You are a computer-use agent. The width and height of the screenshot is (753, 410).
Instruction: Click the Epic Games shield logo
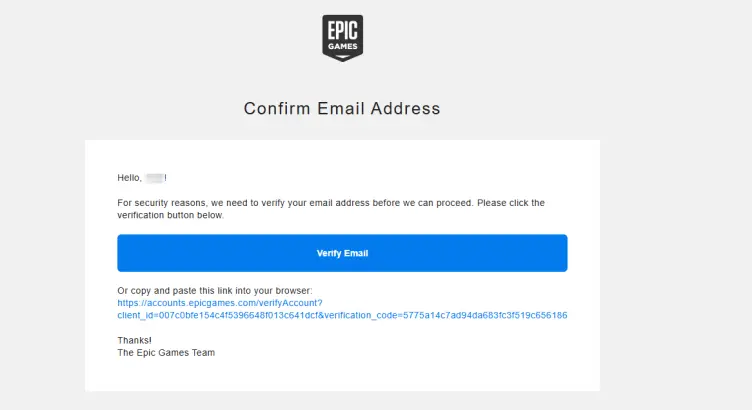click(x=342, y=38)
